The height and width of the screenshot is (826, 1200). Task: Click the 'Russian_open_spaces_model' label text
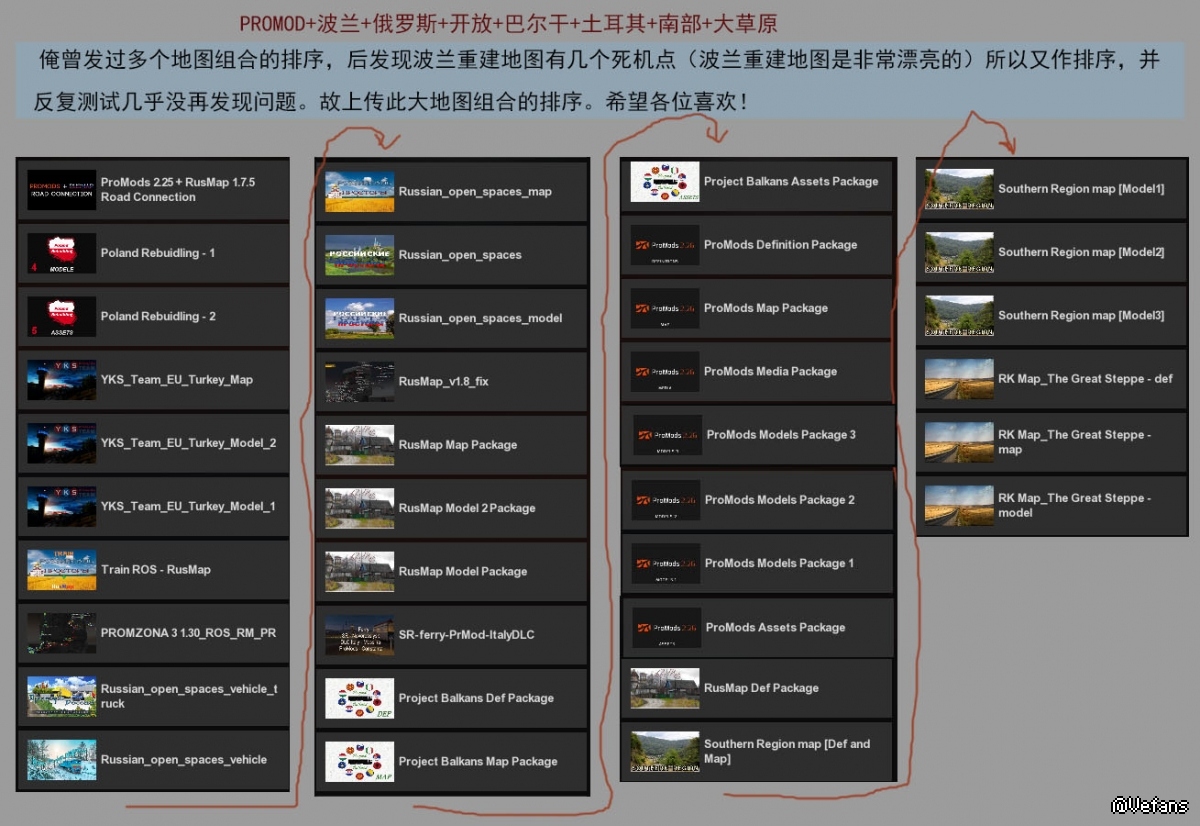481,318
